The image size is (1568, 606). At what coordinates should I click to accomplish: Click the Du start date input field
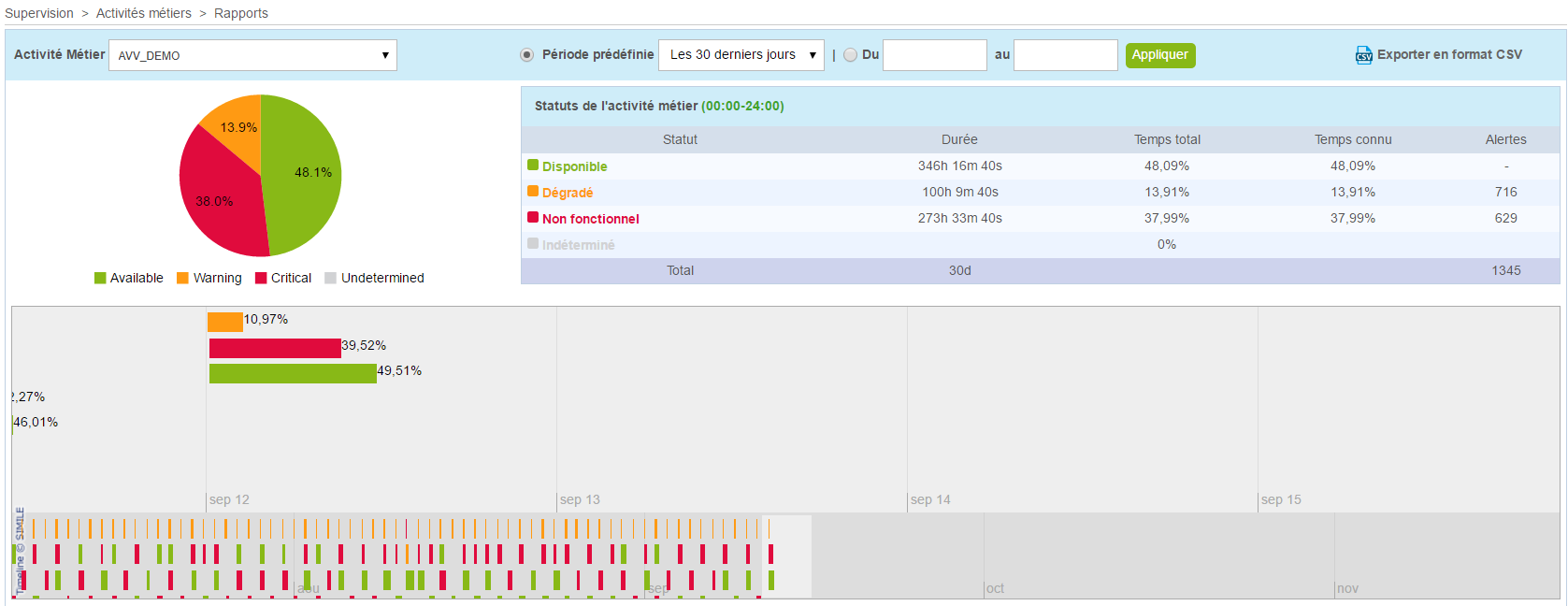coord(934,55)
